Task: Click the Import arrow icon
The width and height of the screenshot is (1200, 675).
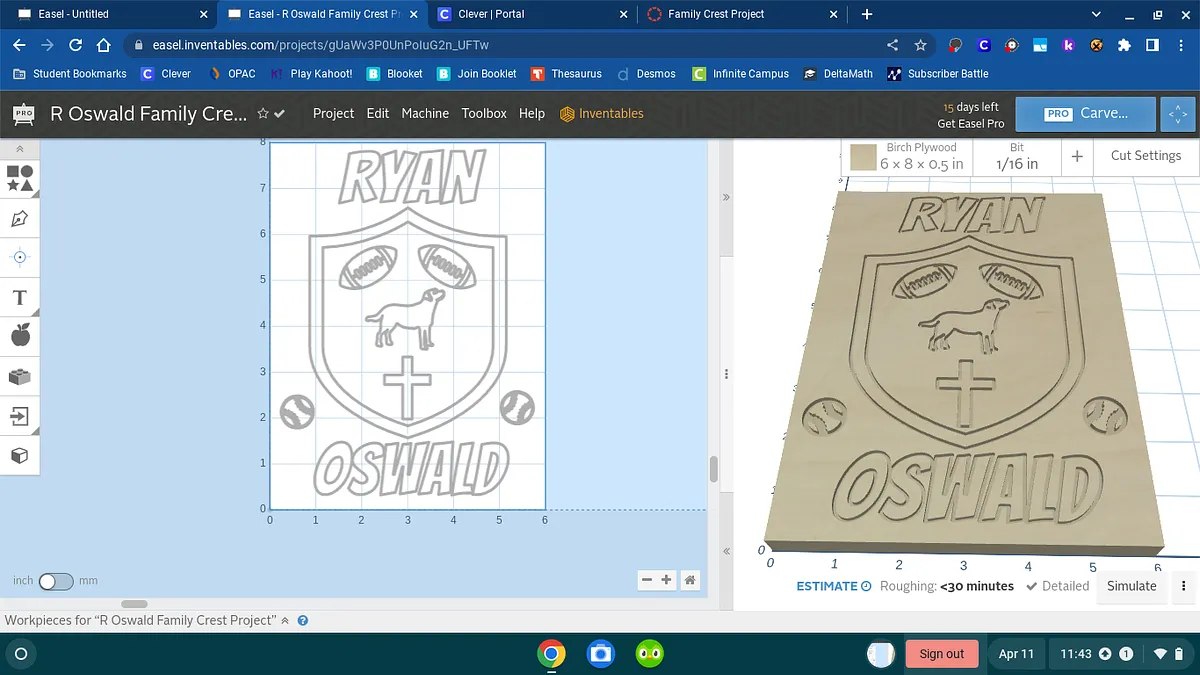Action: pyautogui.click(x=20, y=416)
